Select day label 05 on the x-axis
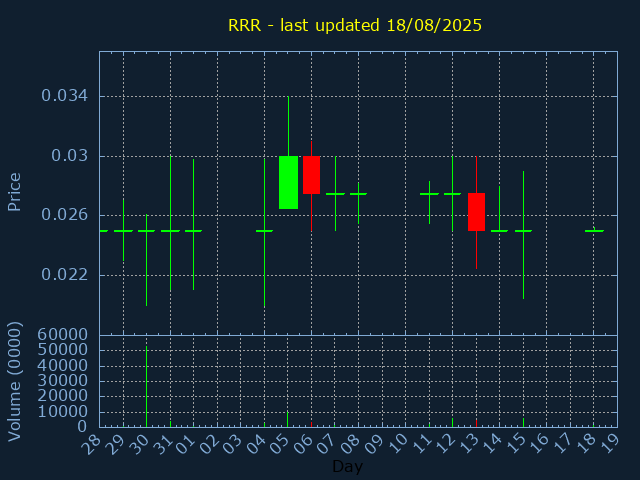The height and width of the screenshot is (480, 640). click(x=279, y=444)
